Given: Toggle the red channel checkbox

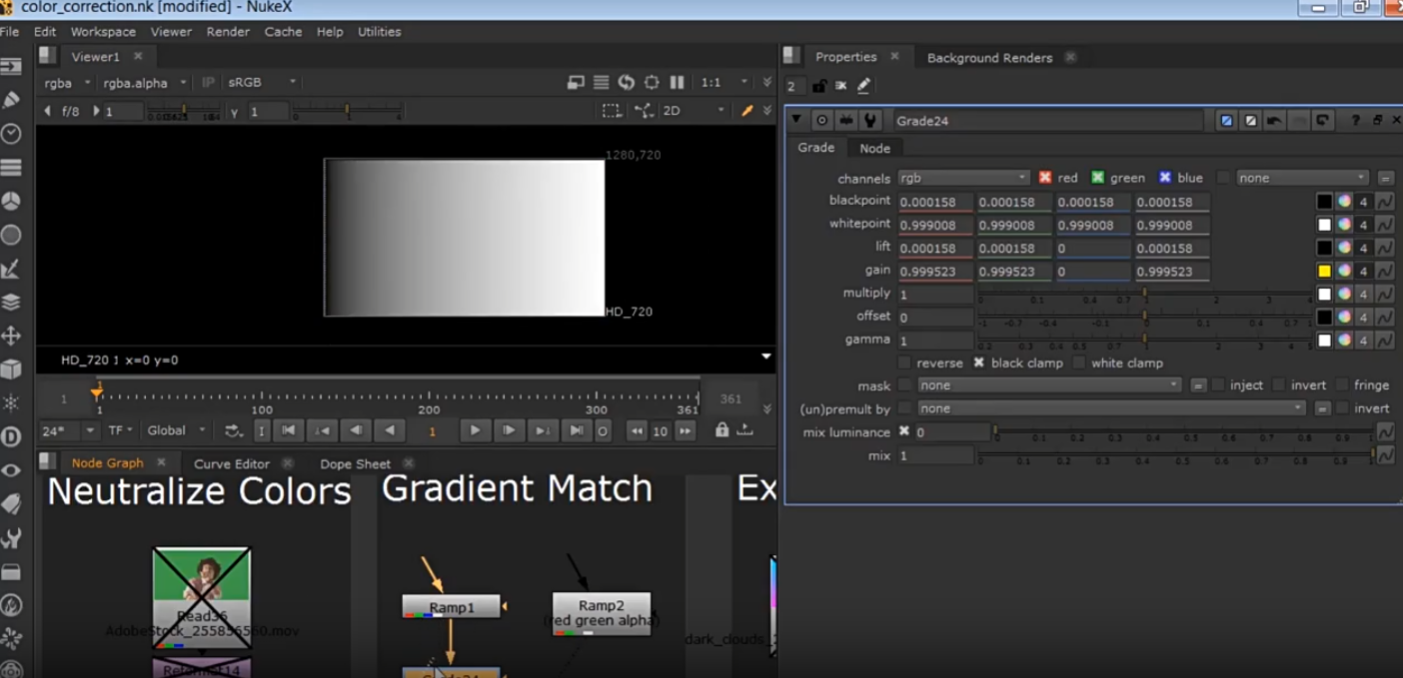Looking at the screenshot, I should (1045, 178).
